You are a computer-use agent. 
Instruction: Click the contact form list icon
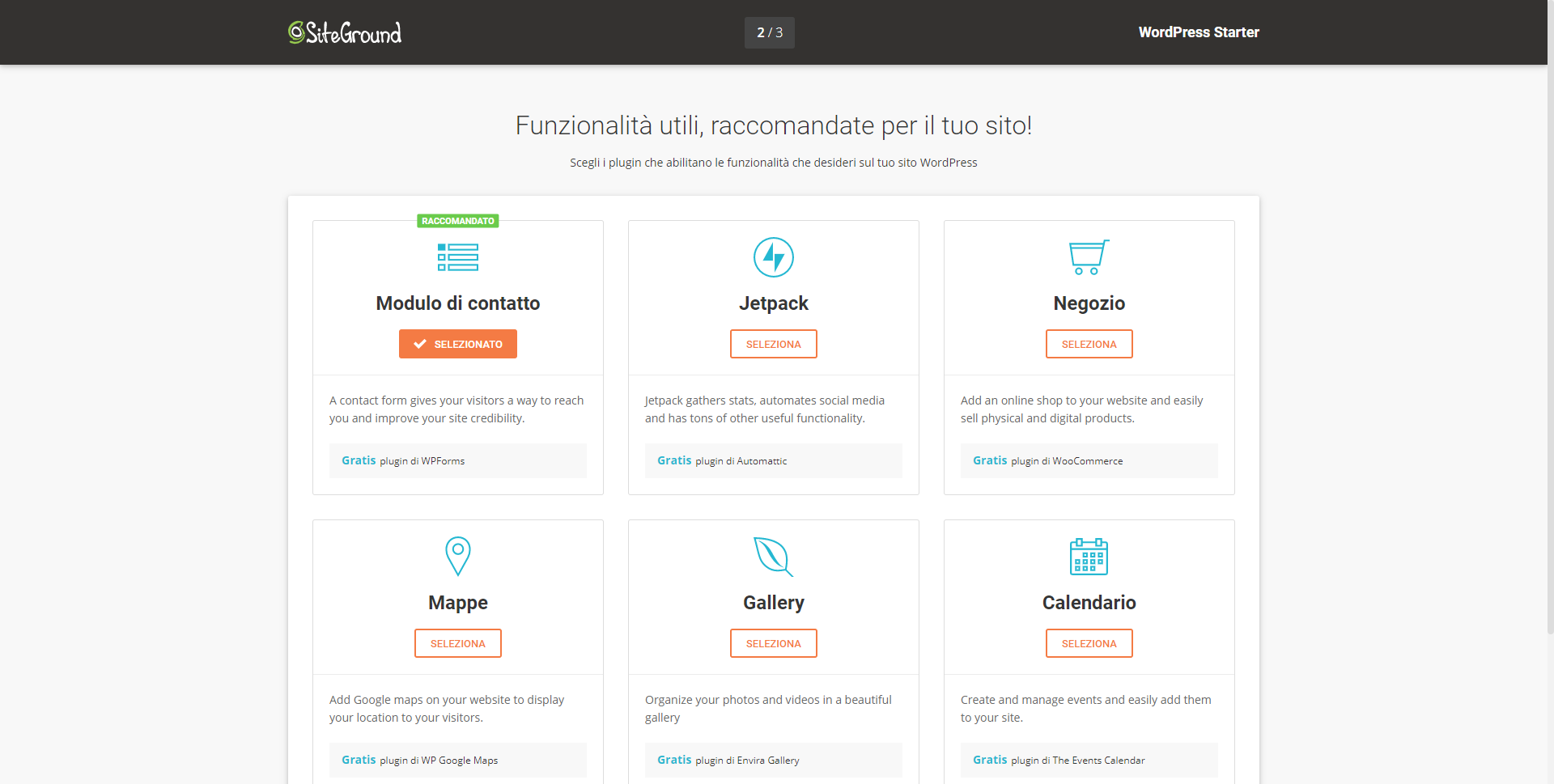tap(457, 257)
